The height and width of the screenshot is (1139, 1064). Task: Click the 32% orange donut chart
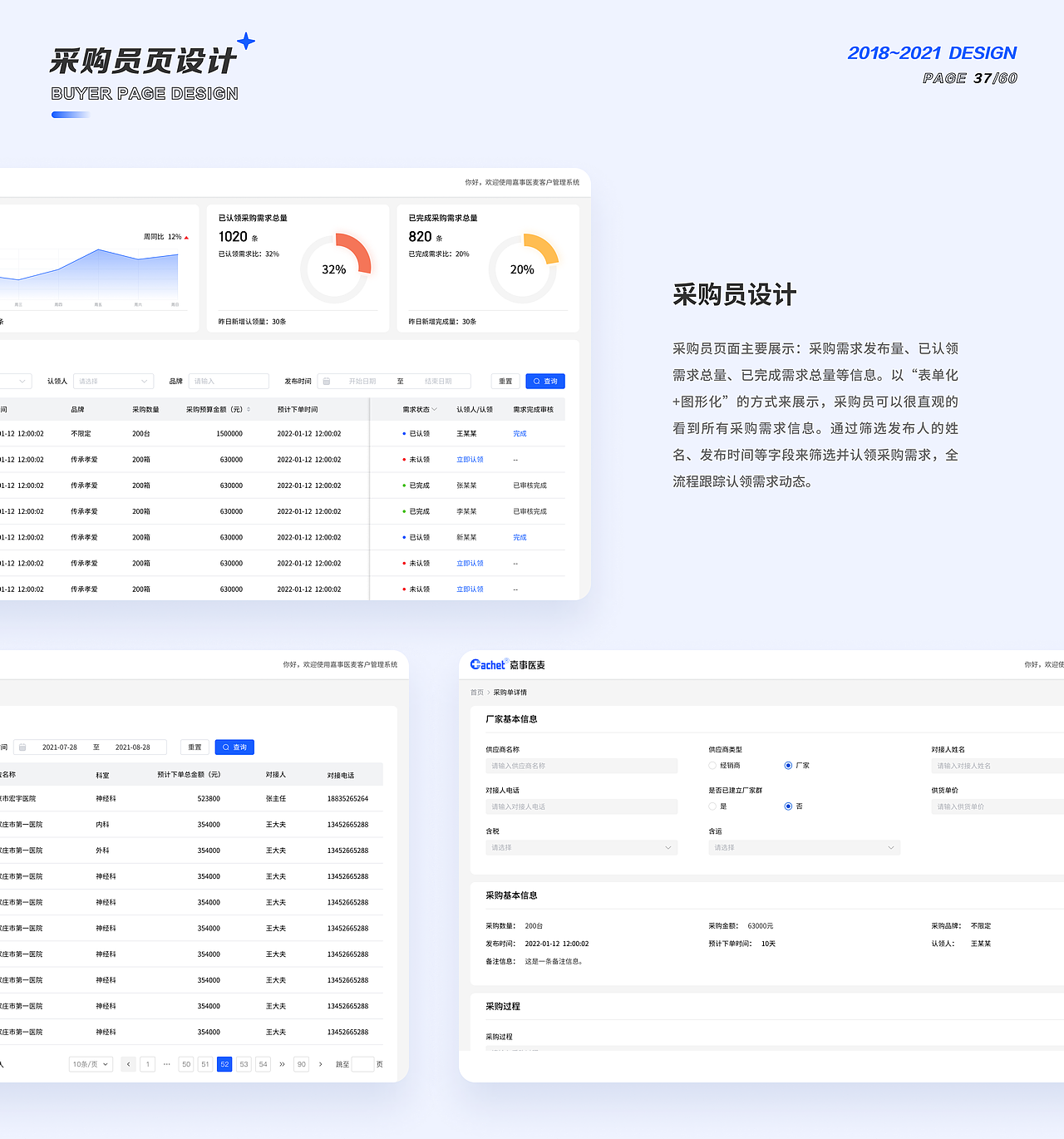pyautogui.click(x=335, y=269)
